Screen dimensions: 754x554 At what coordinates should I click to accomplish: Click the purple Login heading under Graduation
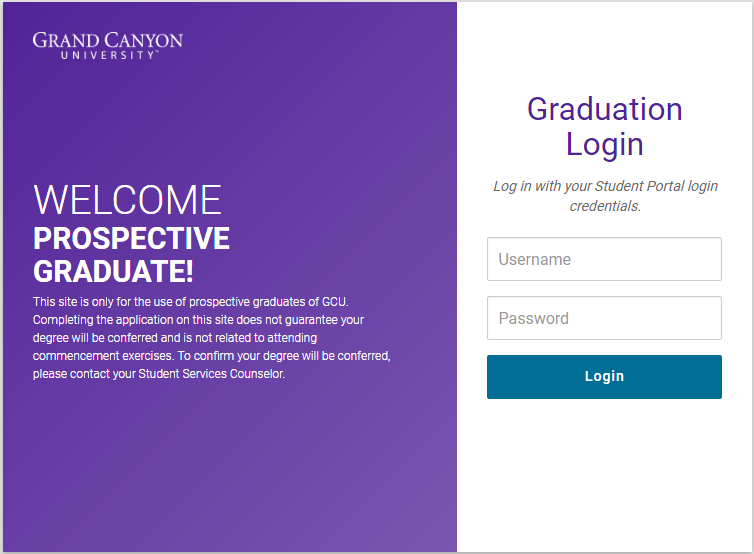[x=604, y=145]
